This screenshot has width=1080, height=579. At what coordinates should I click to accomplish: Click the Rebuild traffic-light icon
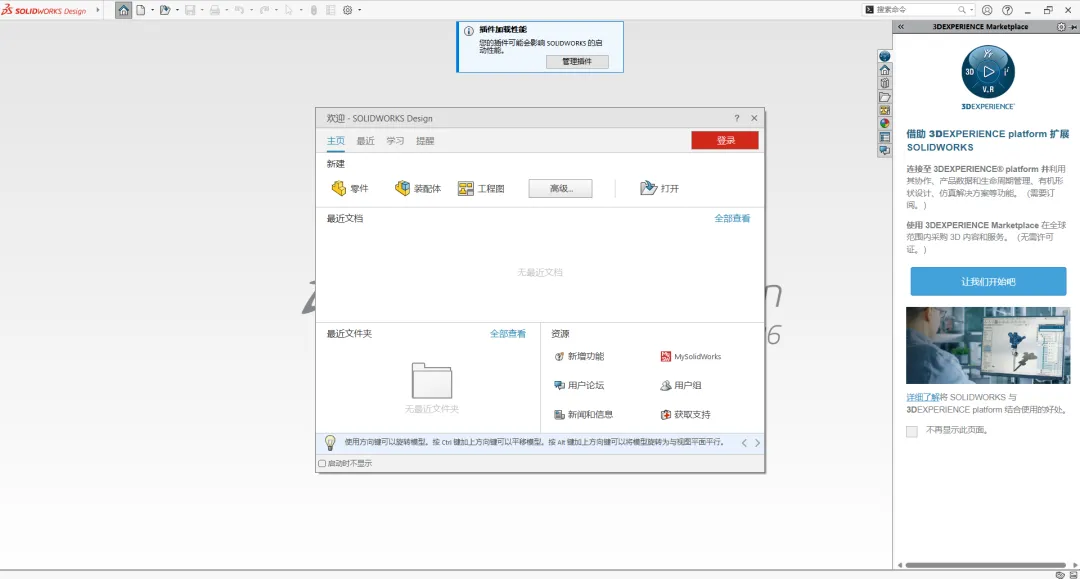point(314,10)
